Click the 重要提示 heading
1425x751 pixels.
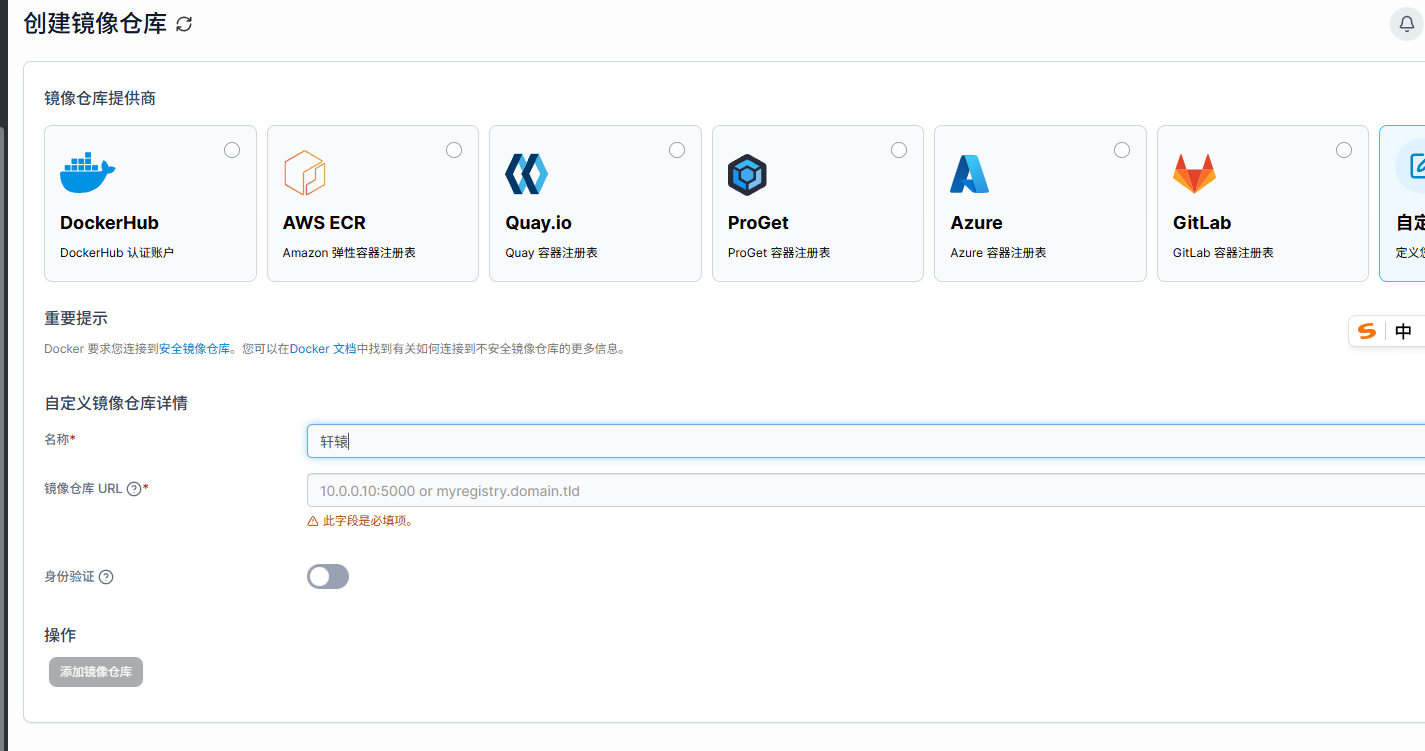coord(76,318)
